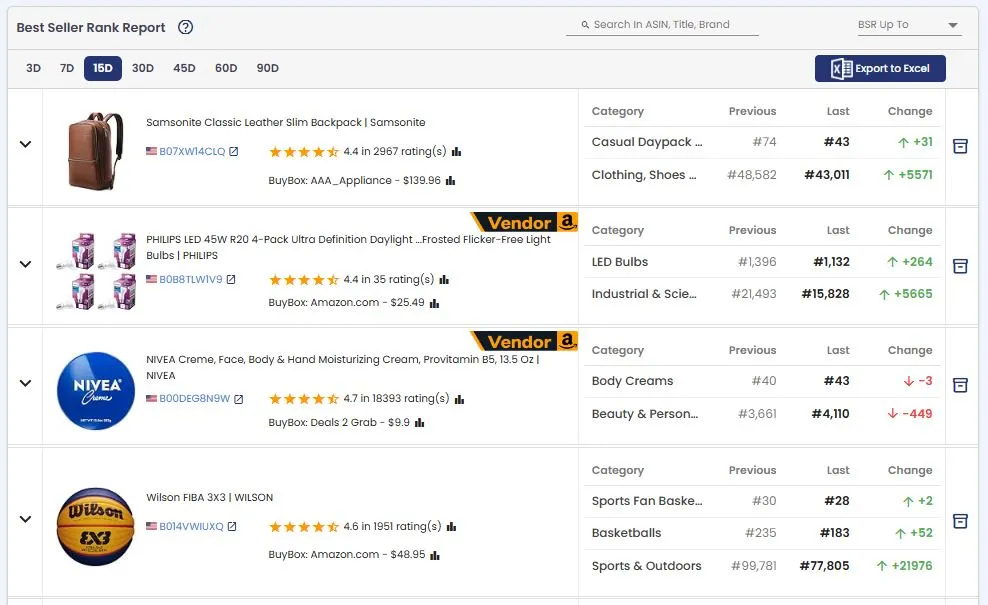Click the Casual Daypack category cell
988x605 pixels.
tap(646, 142)
